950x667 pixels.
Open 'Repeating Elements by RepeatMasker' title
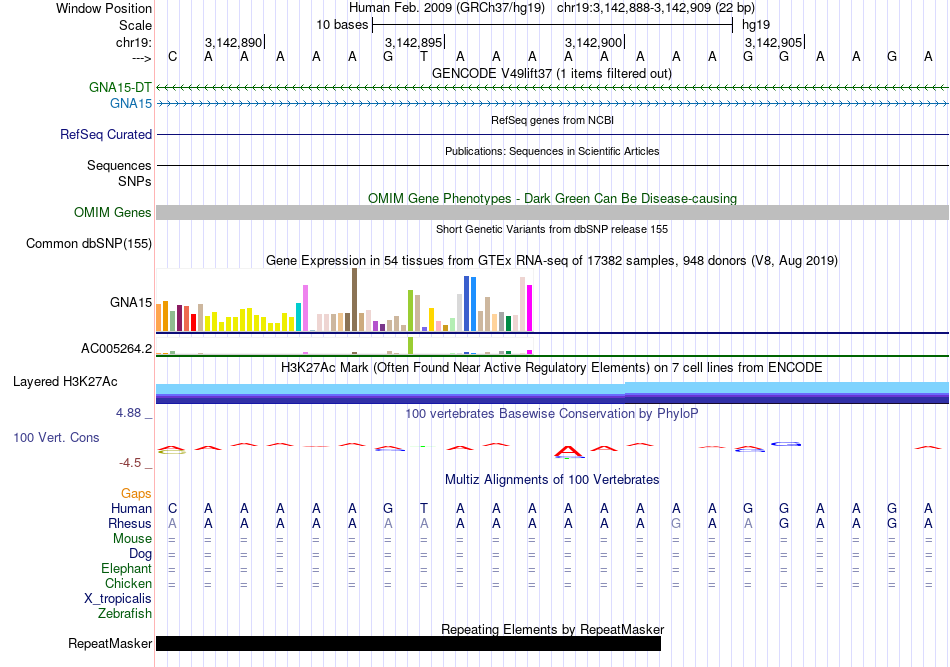[552, 629]
